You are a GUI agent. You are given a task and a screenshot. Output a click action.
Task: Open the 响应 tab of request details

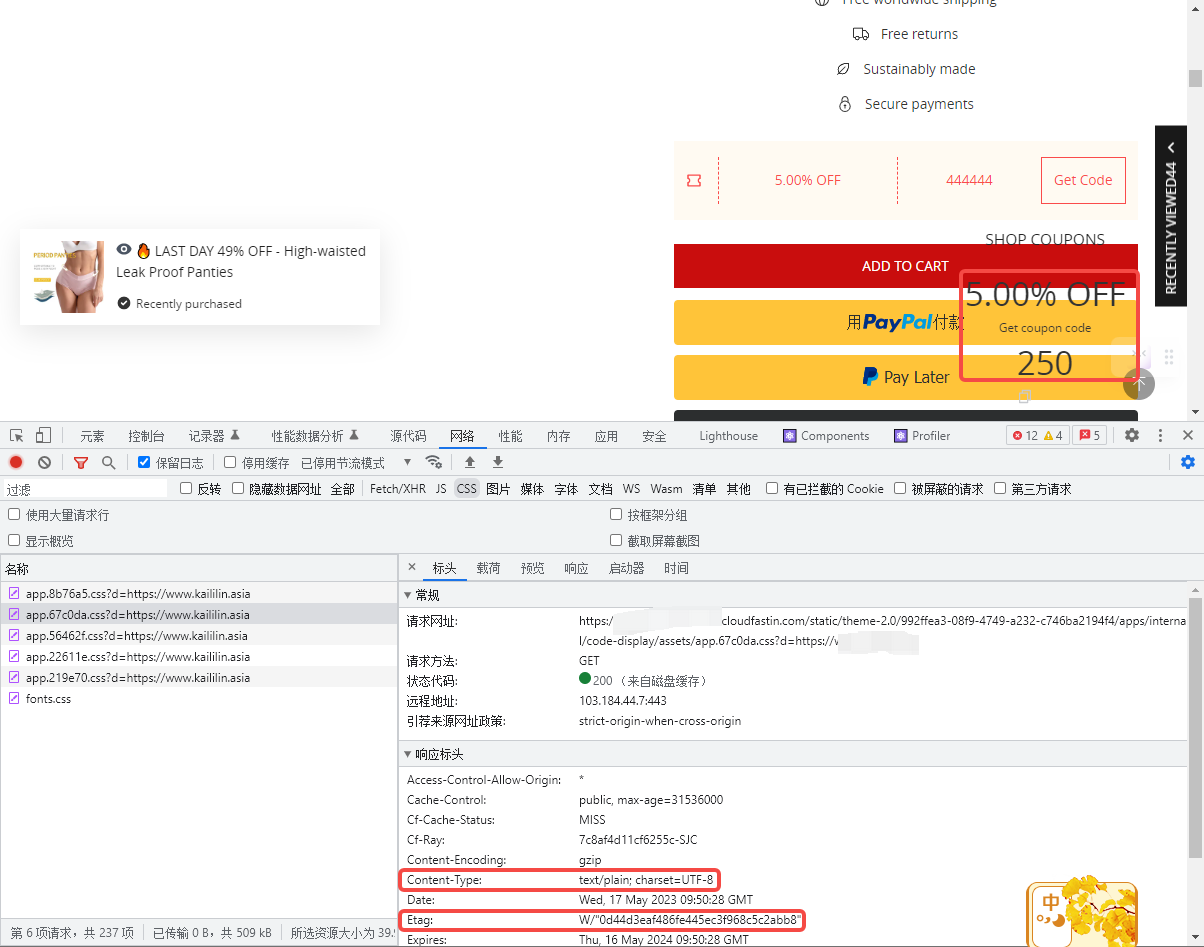tap(576, 568)
